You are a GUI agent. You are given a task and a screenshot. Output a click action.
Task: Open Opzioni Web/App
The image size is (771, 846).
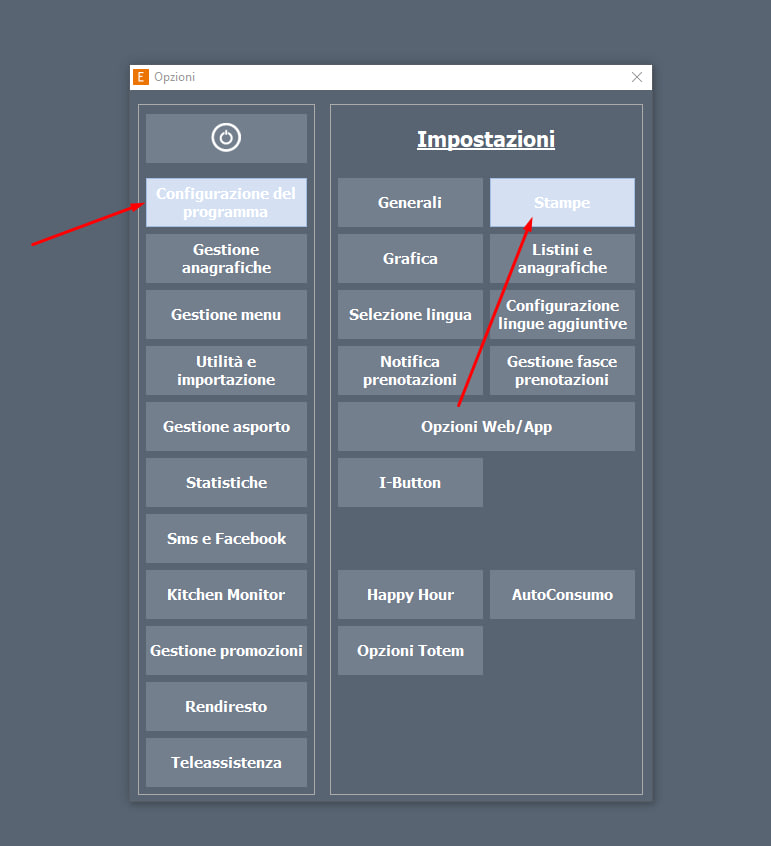486,427
